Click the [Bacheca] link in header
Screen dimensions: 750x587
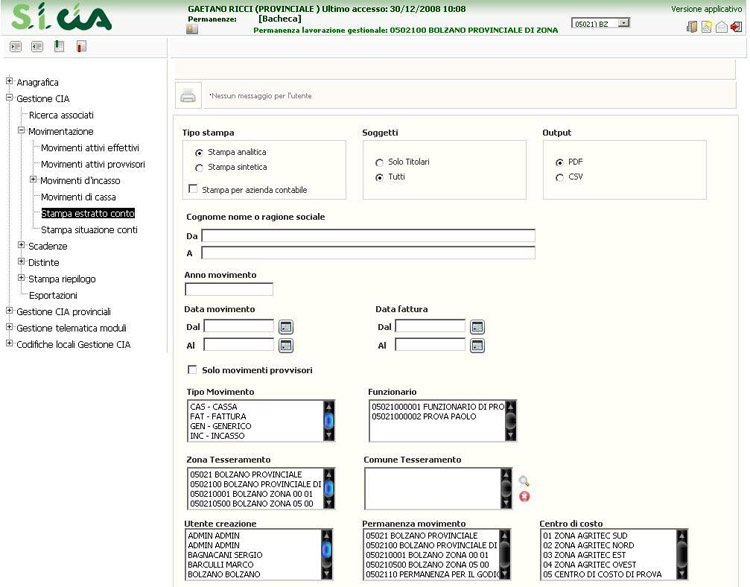[x=280, y=19]
